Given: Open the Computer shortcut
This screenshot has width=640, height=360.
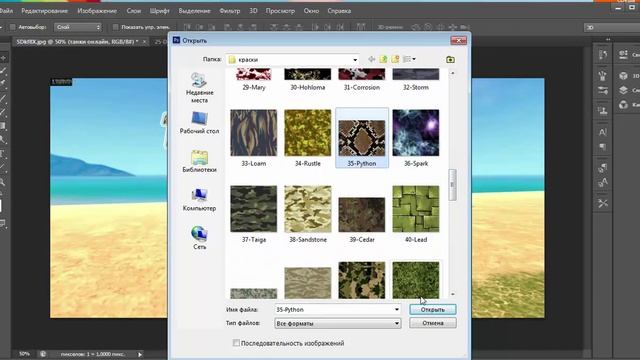Looking at the screenshot, I should (199, 200).
